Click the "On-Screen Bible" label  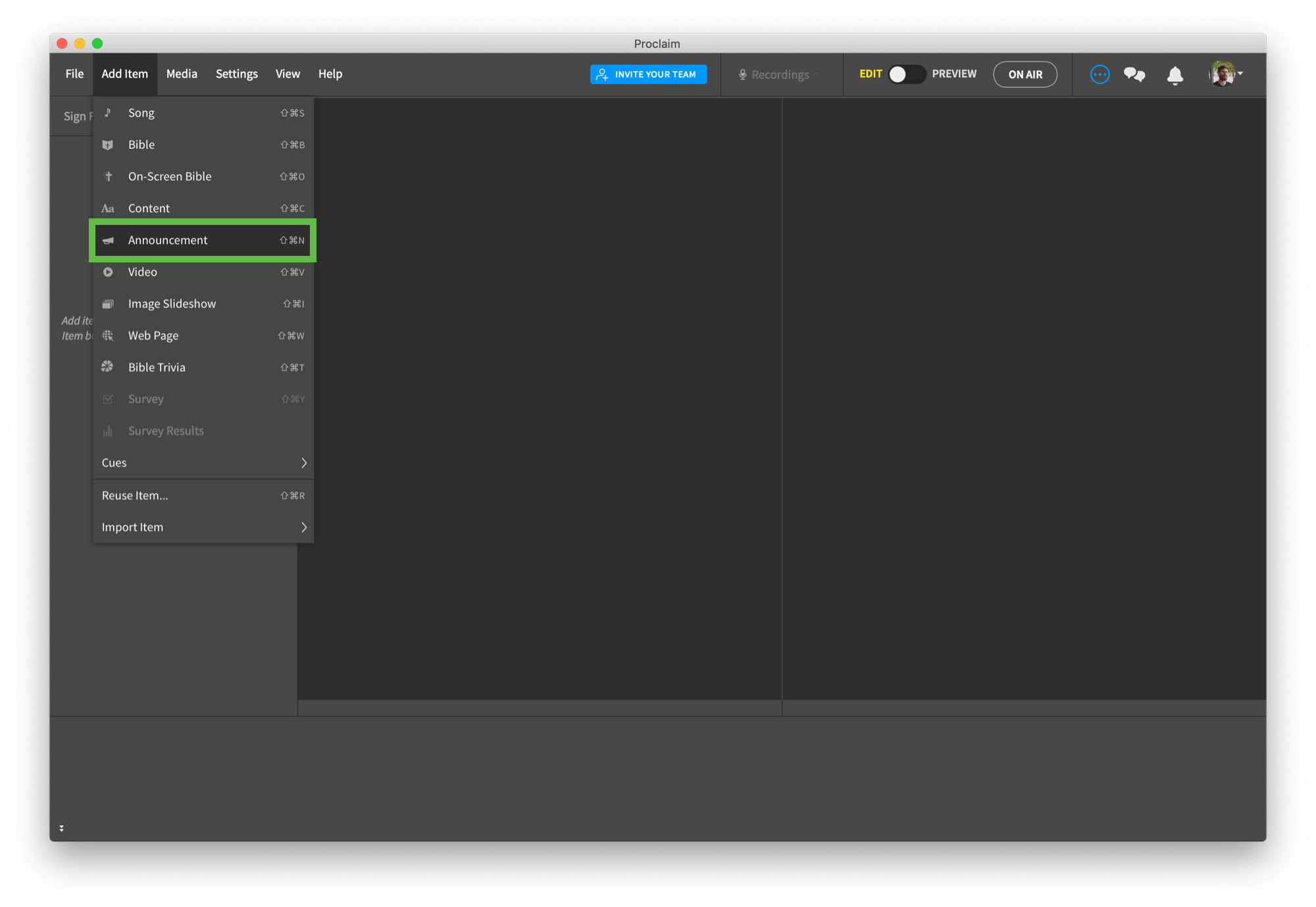[170, 176]
